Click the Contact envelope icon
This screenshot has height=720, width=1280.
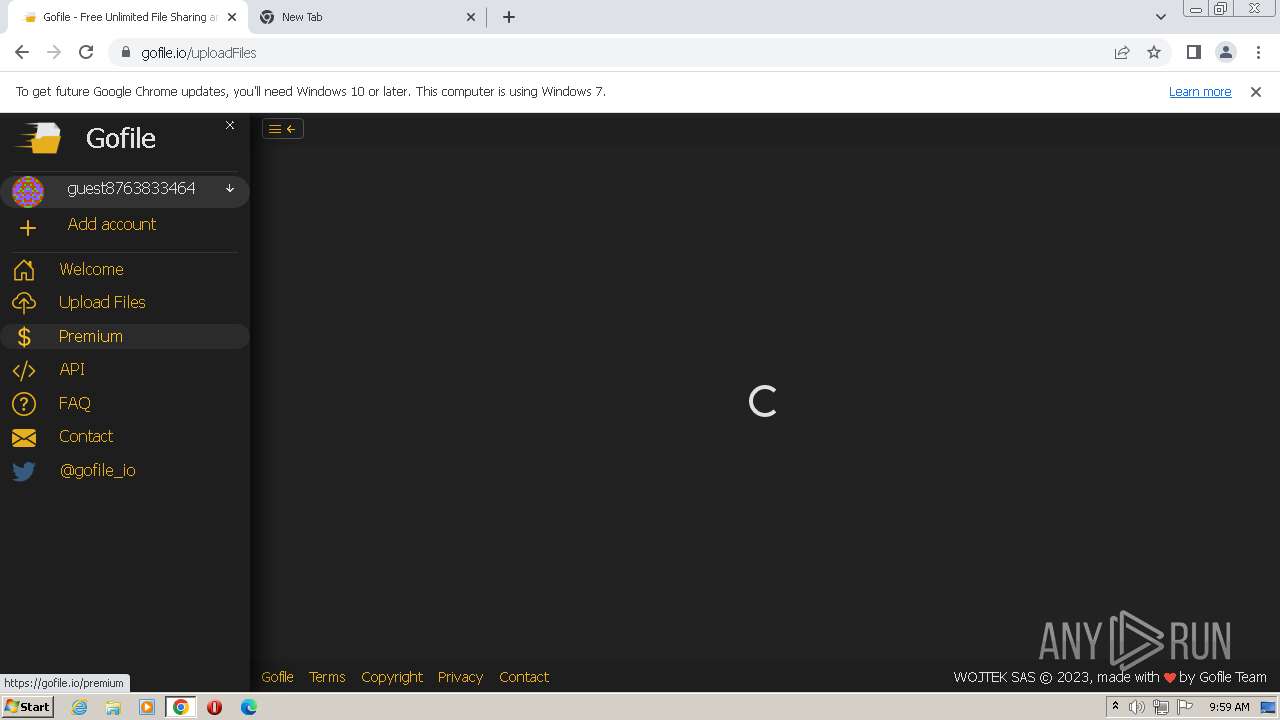pyautogui.click(x=24, y=437)
